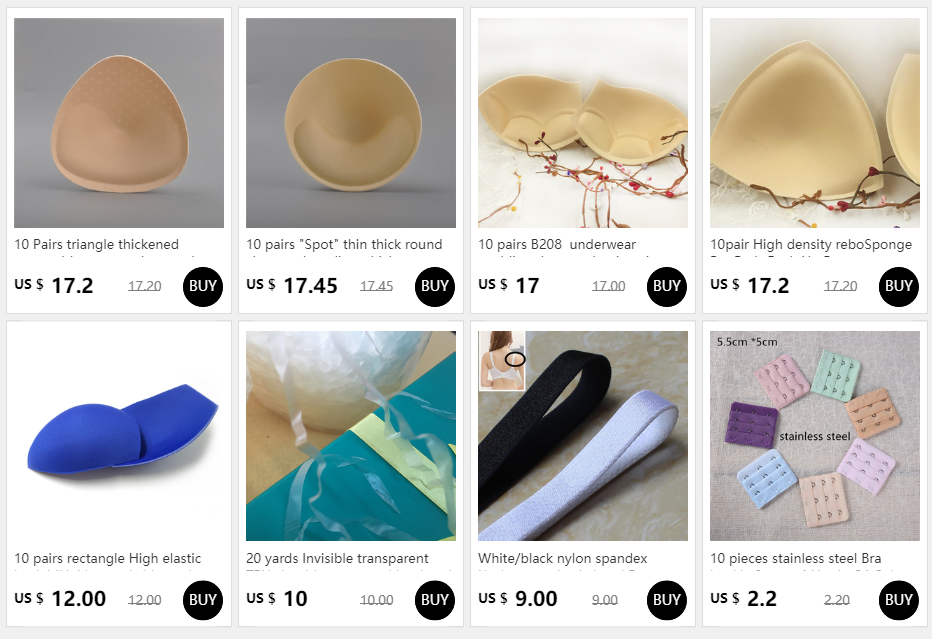Open the triangle thickened pad product image

point(119,123)
